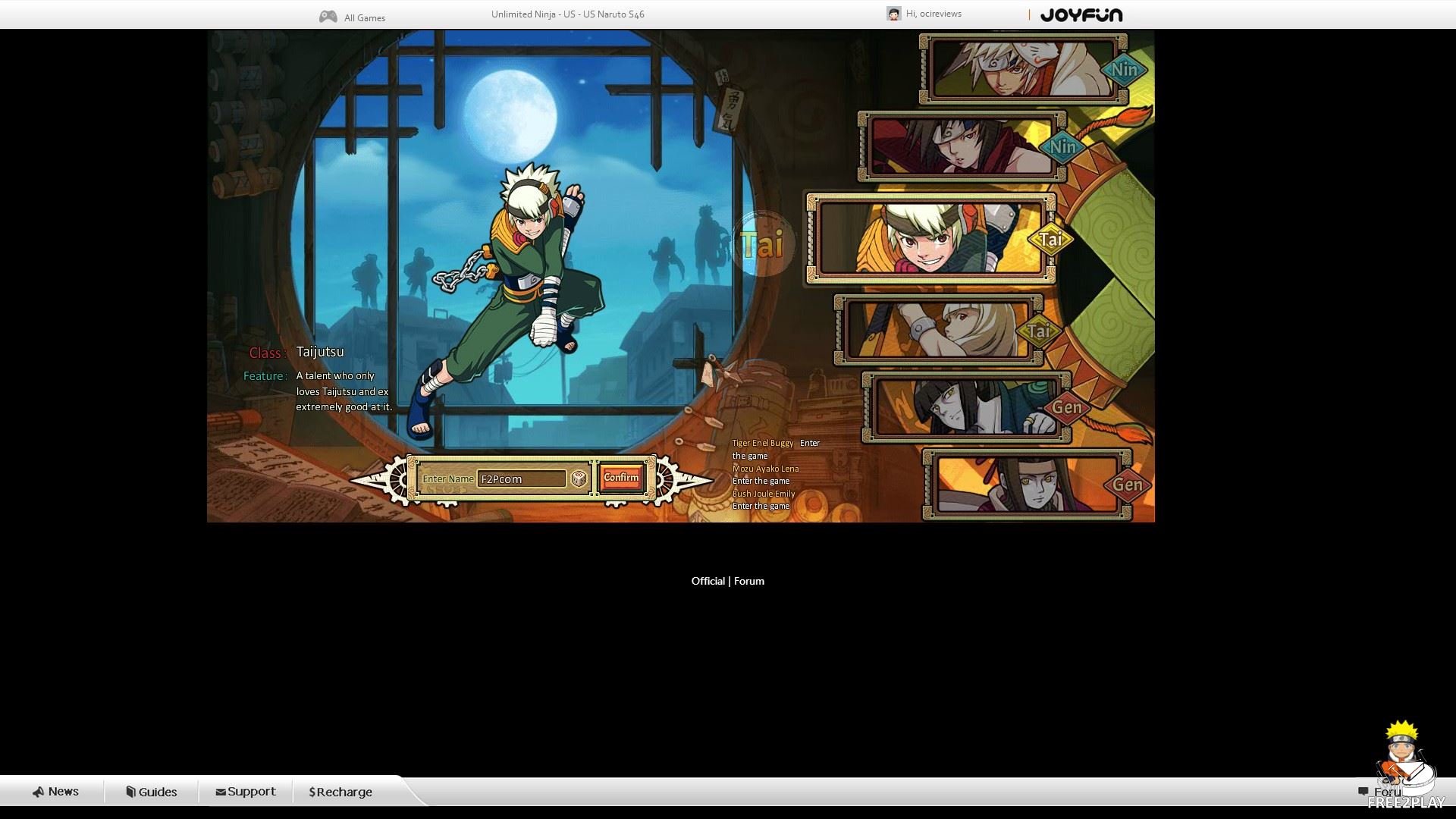This screenshot has width=1456, height=819.
Task: Click the Nin badge on second card
Action: point(1062,147)
